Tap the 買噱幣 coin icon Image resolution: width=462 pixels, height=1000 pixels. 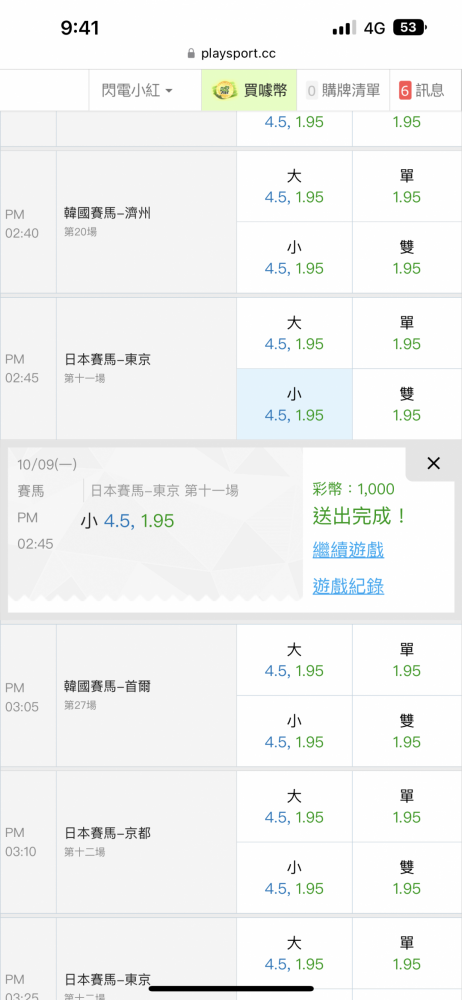[225, 91]
